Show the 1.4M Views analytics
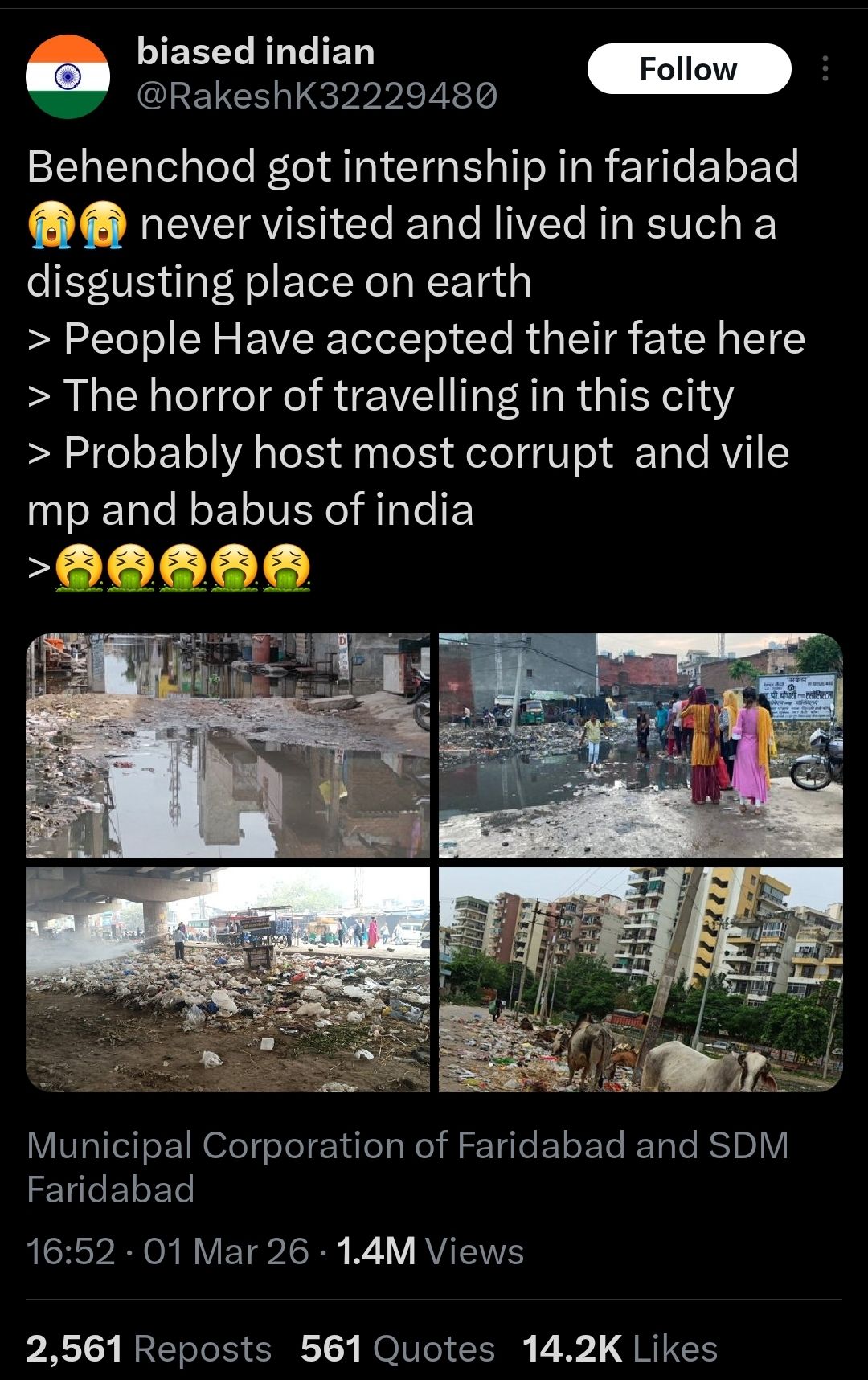This screenshot has width=868, height=1380. click(430, 1251)
